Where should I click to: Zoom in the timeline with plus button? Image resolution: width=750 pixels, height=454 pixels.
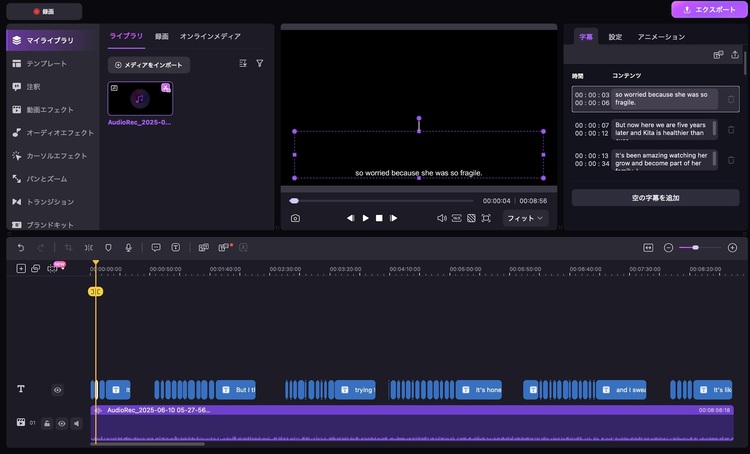[732, 247]
